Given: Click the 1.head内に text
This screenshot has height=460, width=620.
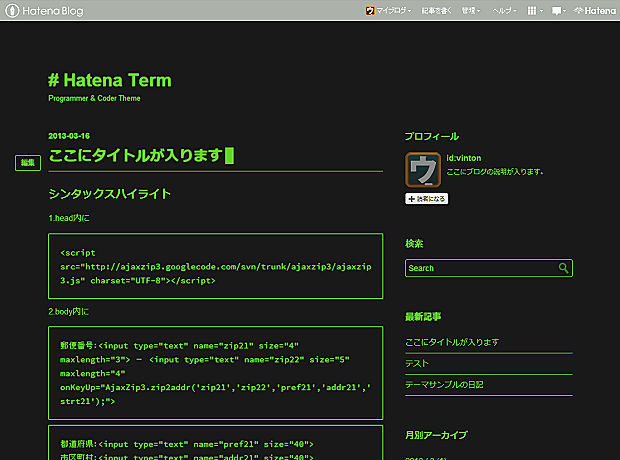Looking at the screenshot, I should point(69,218).
